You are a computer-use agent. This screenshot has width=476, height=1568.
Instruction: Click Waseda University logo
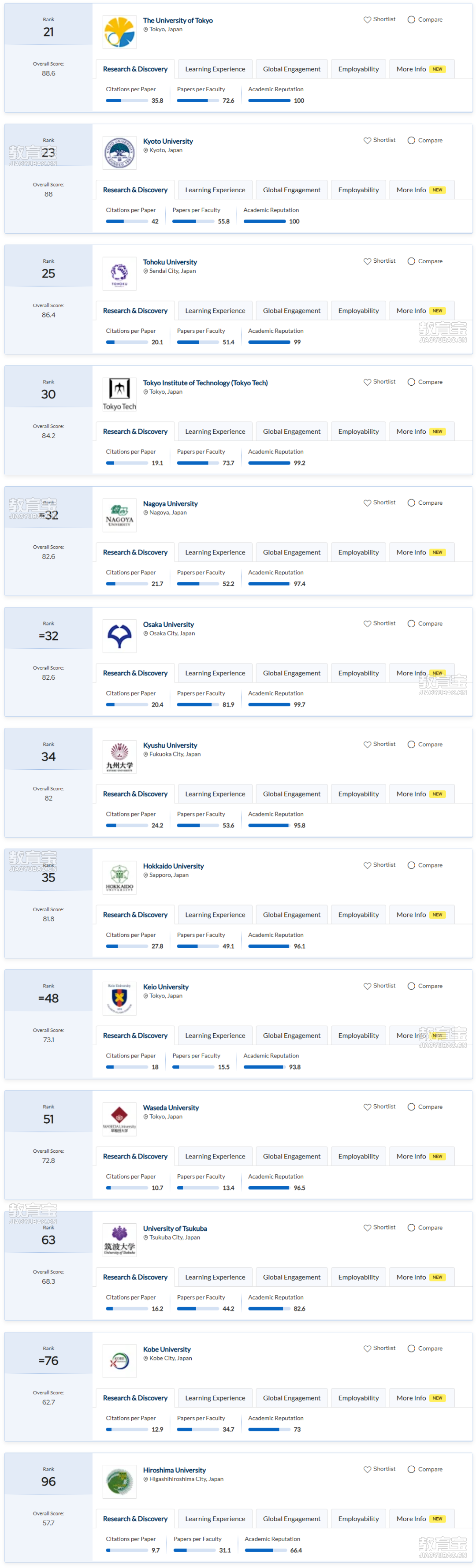point(119,1119)
